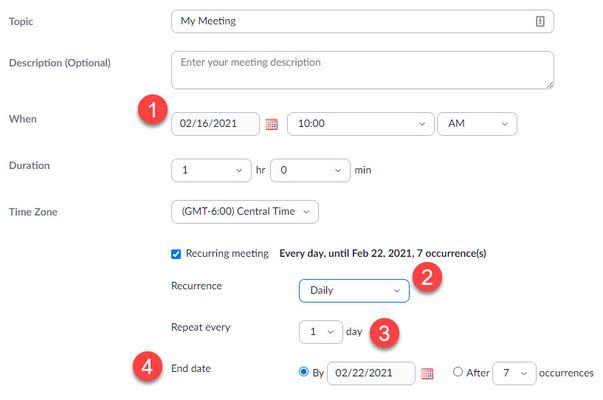
Task: Click the start date field 02/16/2021
Action: tap(215, 125)
